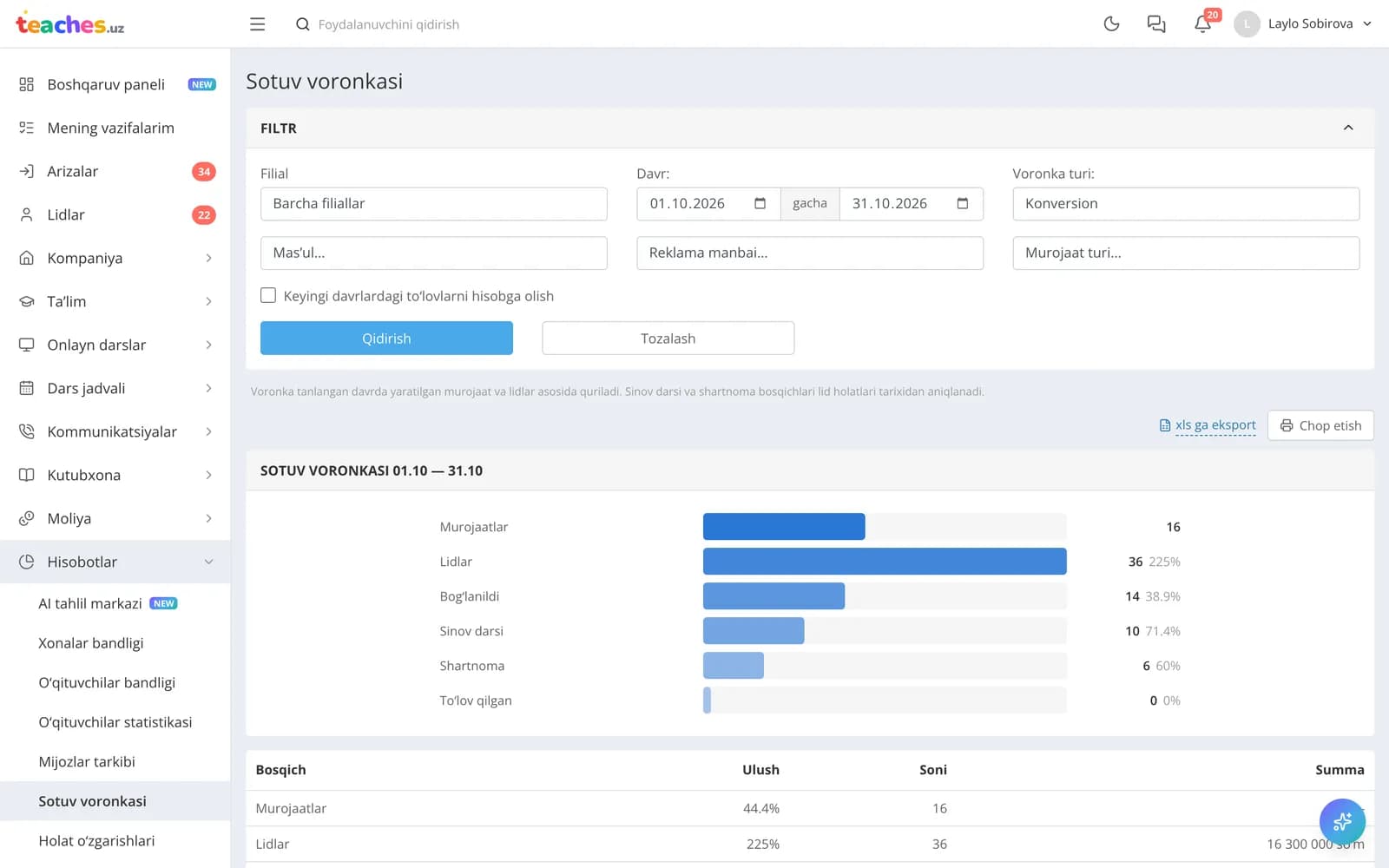This screenshot has width=1389, height=868.
Task: Expand the Onlayn darslar menu
Action: tap(115, 345)
